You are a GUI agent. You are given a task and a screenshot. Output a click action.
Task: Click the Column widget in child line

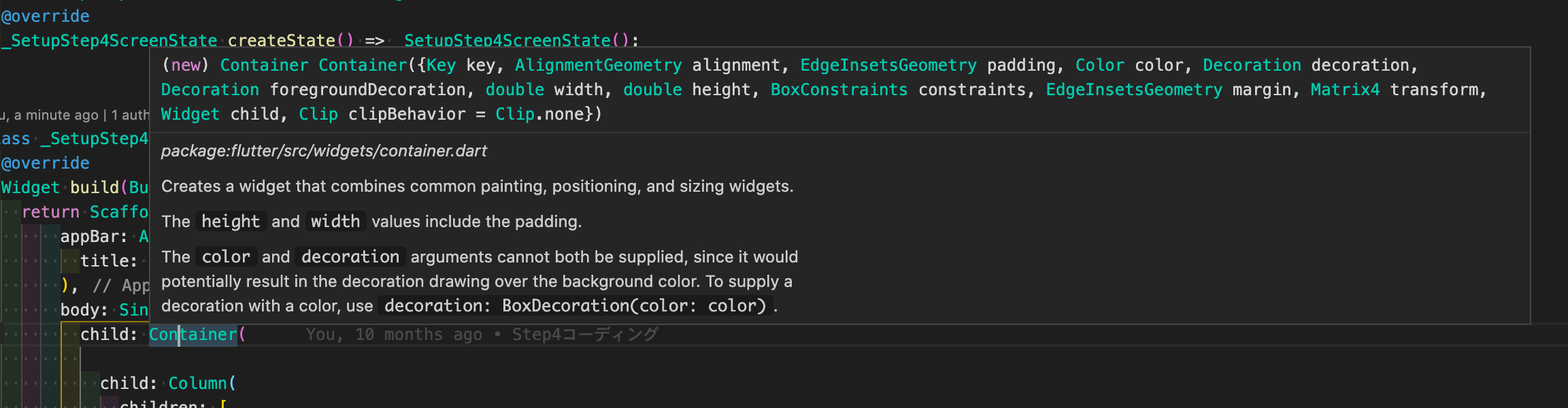197,384
